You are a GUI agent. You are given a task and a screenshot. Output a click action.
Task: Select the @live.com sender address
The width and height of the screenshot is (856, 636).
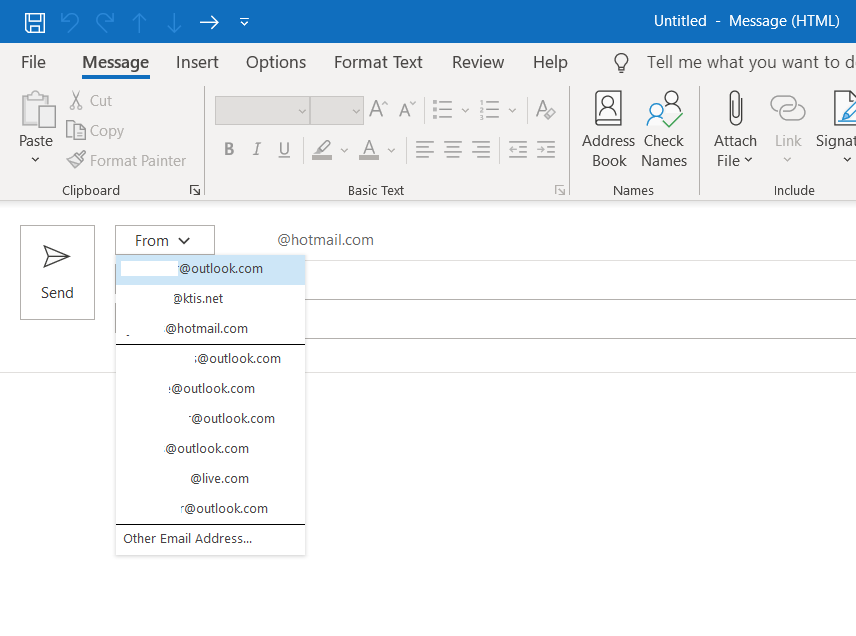click(210, 479)
